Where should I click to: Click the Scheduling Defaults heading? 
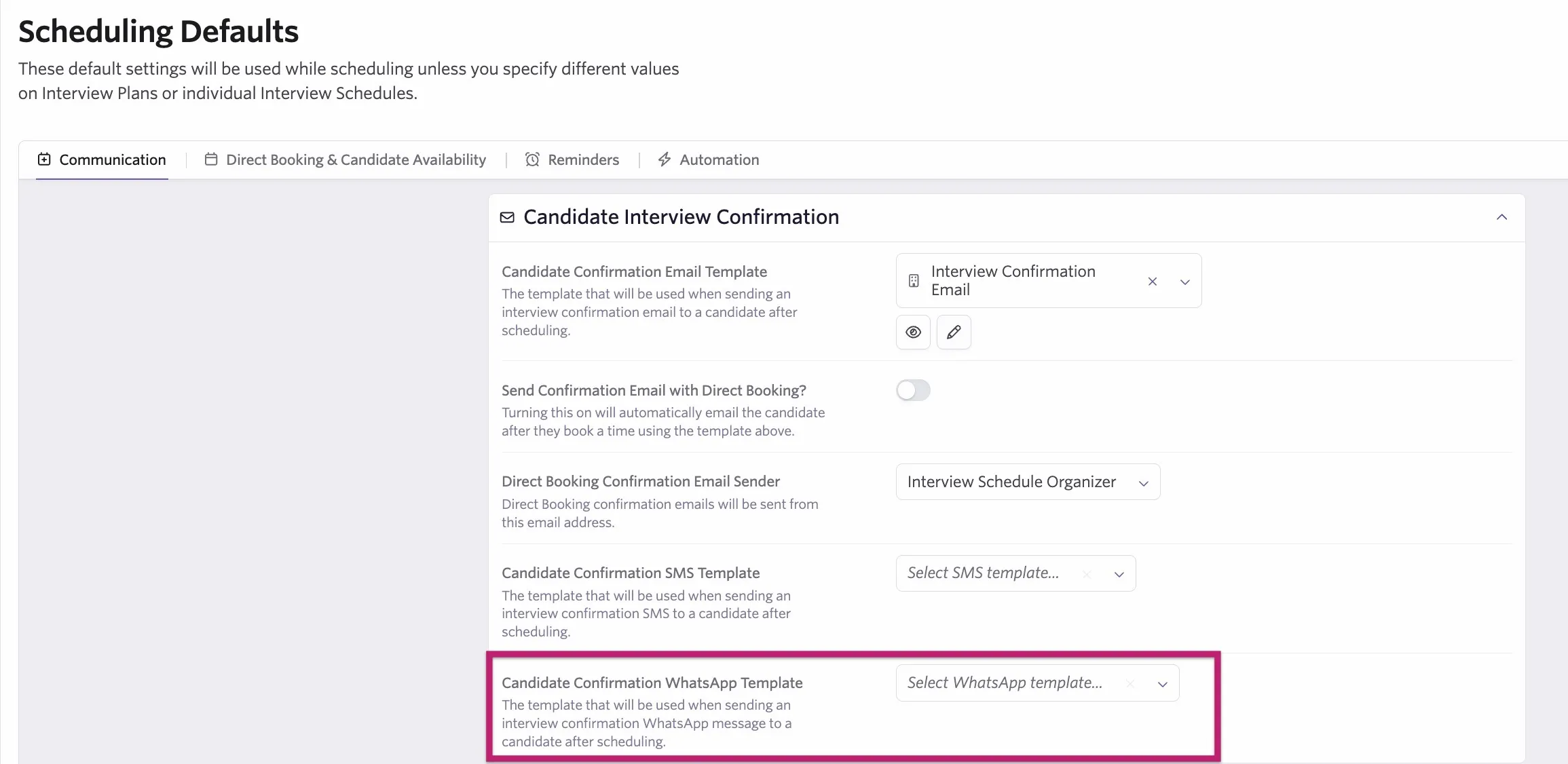pyautogui.click(x=158, y=31)
